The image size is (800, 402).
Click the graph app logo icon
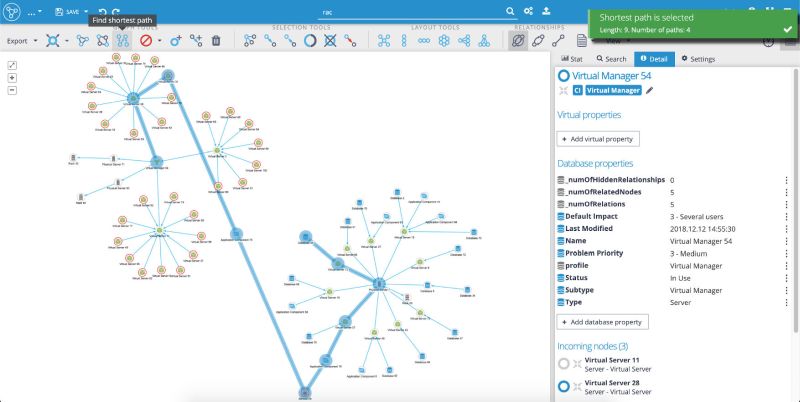(x=11, y=11)
